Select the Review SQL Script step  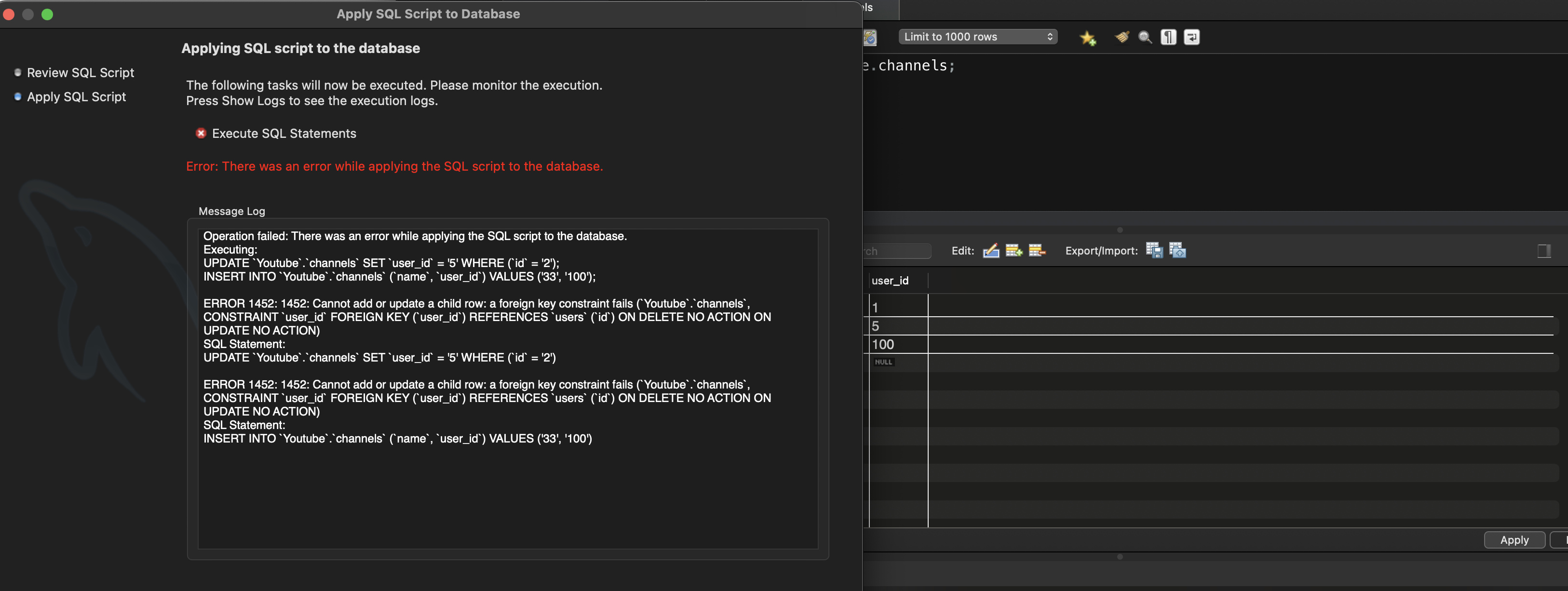tap(81, 73)
